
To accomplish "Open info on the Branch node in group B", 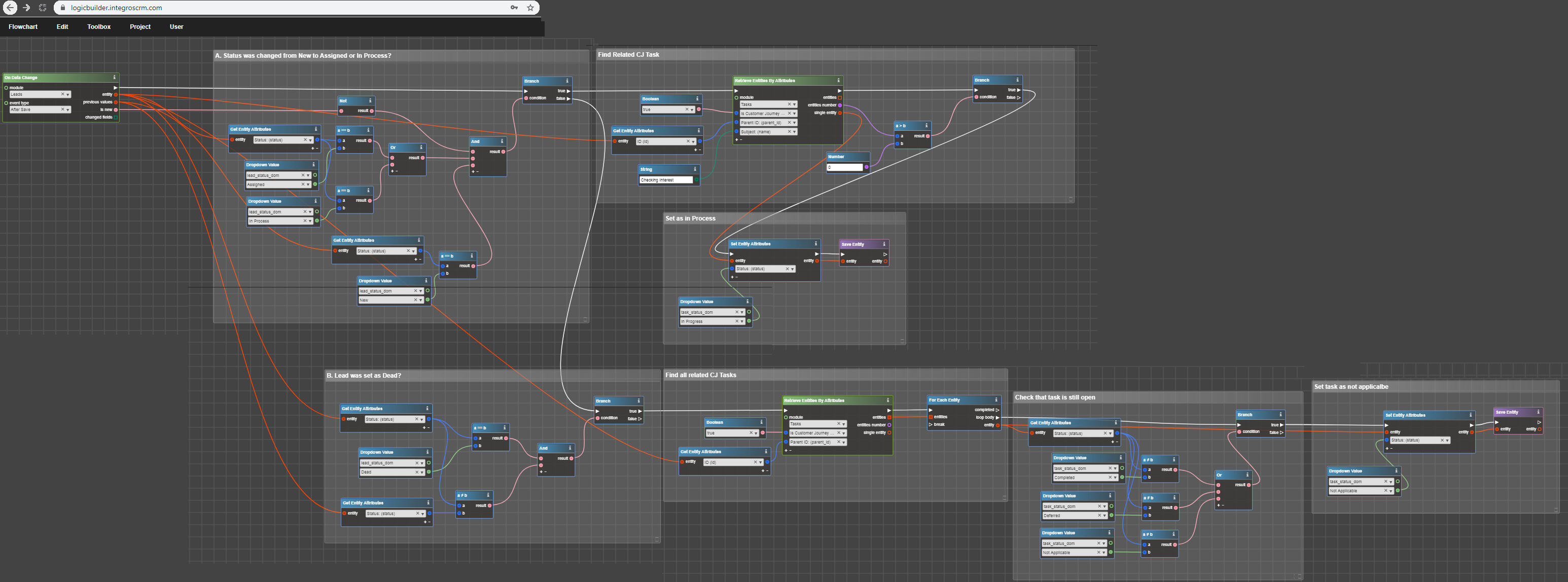I will point(638,401).
